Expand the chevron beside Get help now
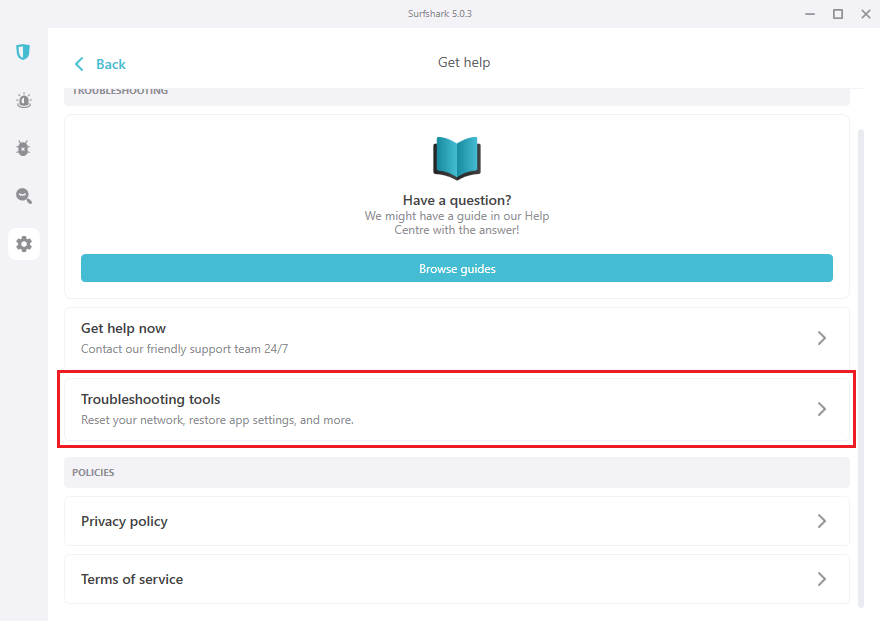 pyautogui.click(x=822, y=338)
